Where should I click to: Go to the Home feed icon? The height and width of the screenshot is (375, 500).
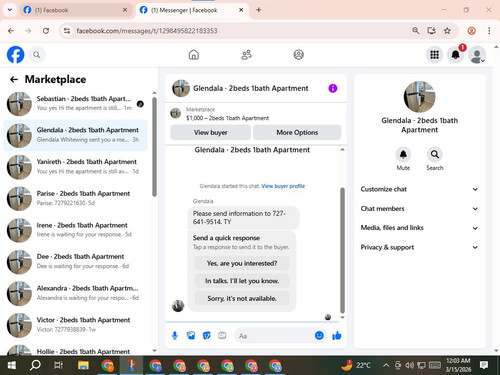pos(194,55)
